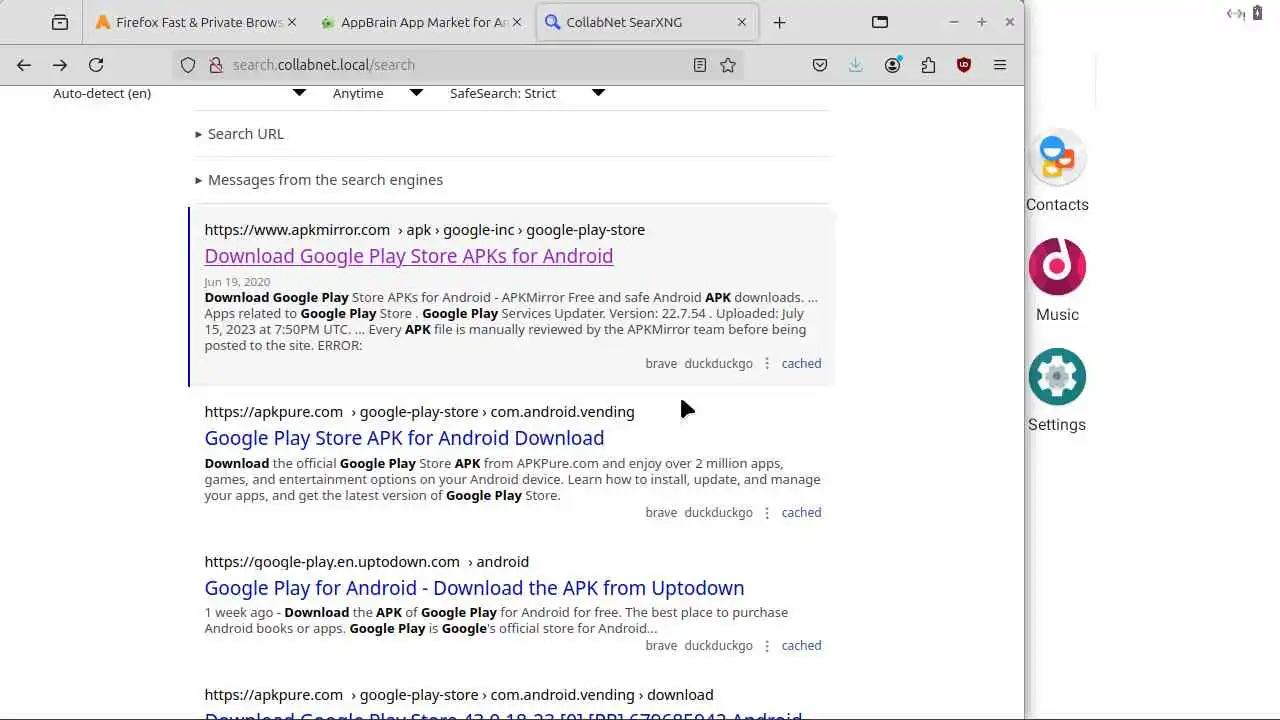Screen dimensions: 1280x720
Task: Open Pocket save icon
Action: (820, 65)
